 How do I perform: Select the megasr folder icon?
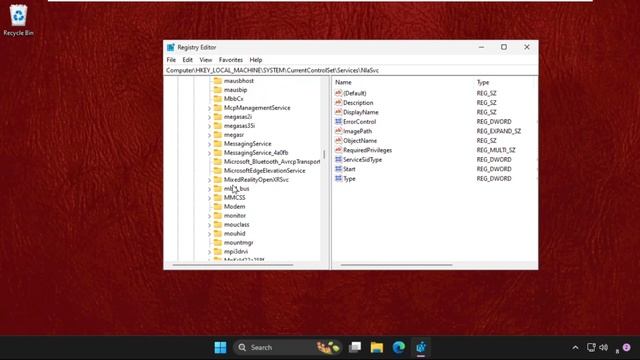click(218, 135)
